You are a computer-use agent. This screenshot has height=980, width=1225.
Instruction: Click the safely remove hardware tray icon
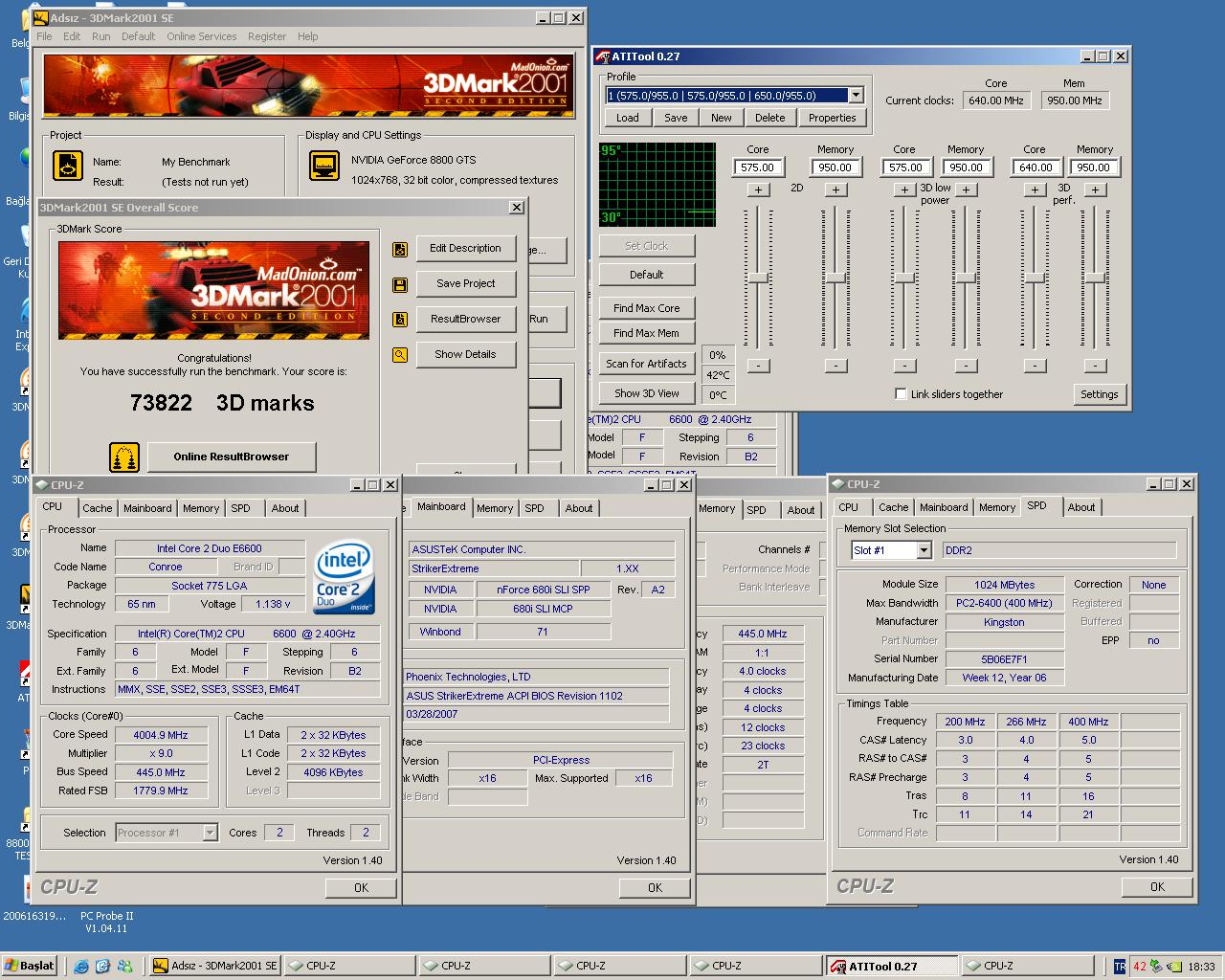1156,967
